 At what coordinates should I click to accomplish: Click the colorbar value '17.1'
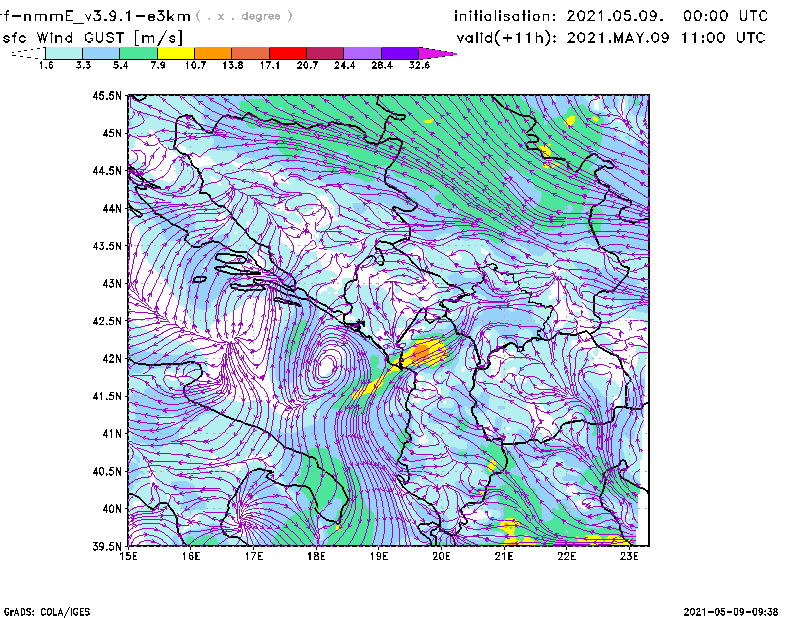269,65
